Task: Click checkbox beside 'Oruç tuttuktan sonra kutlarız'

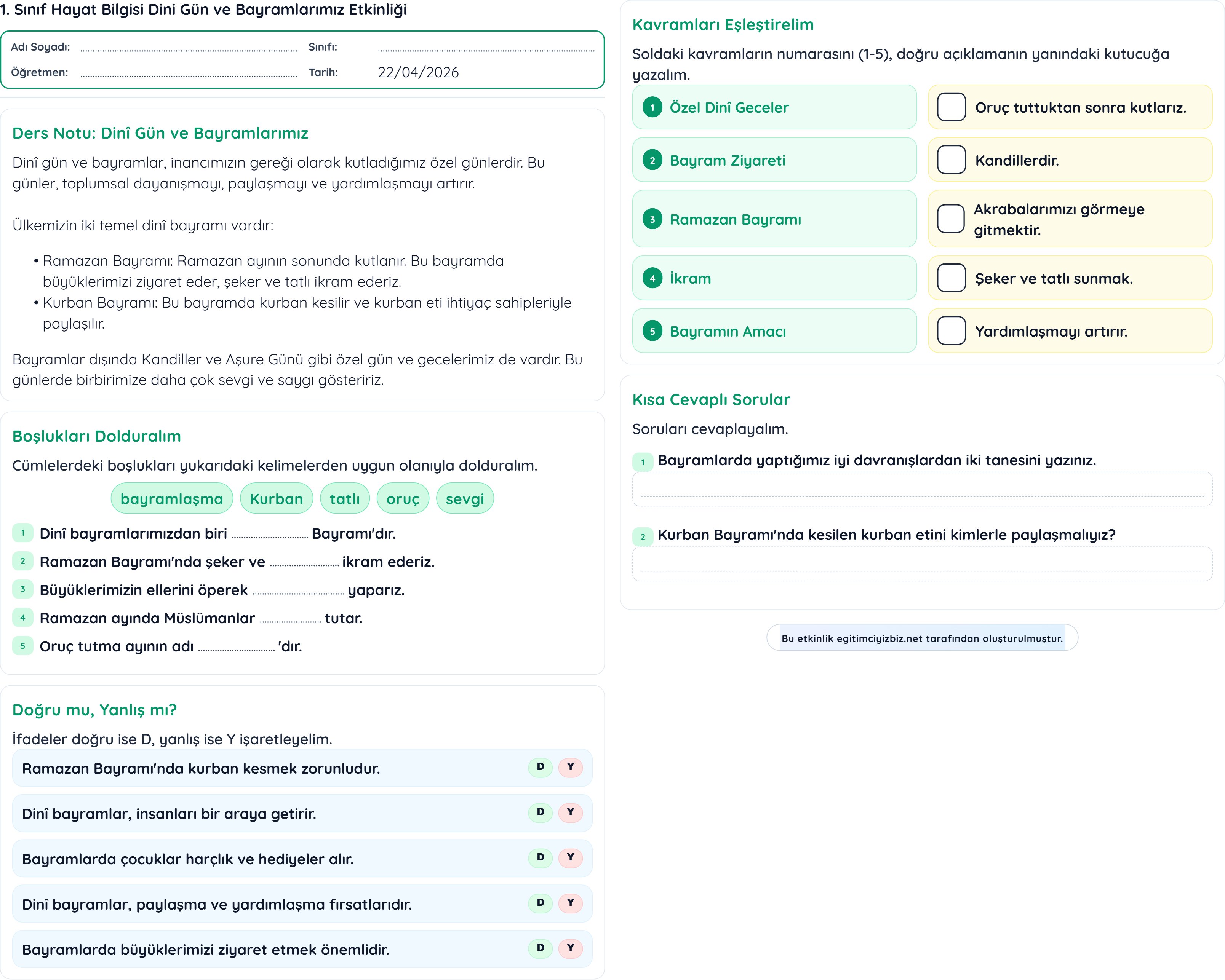Action: click(951, 107)
